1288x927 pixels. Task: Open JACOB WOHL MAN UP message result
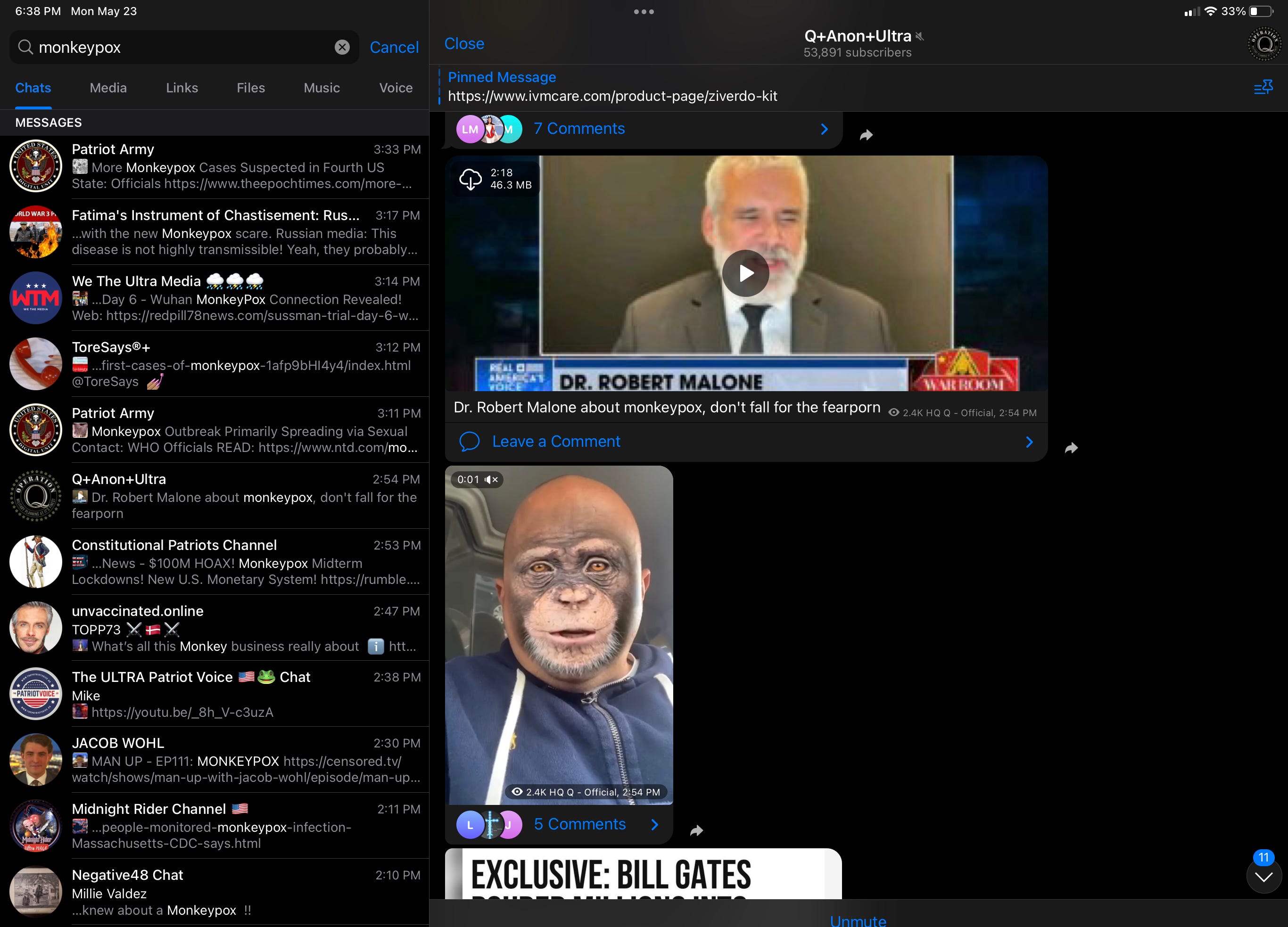tap(214, 760)
